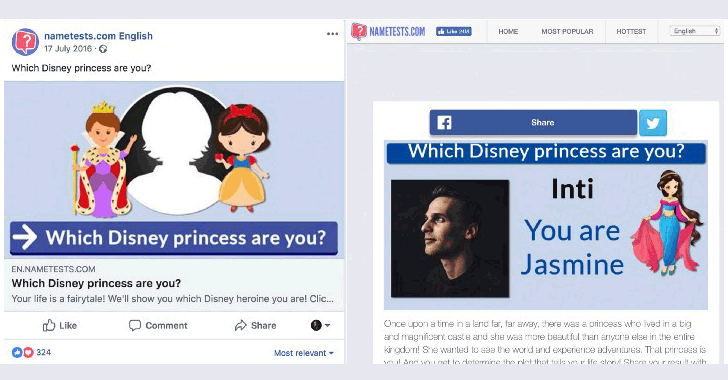Click the Share arrow on Facebook post
The height and width of the screenshot is (380, 728).
240,325
